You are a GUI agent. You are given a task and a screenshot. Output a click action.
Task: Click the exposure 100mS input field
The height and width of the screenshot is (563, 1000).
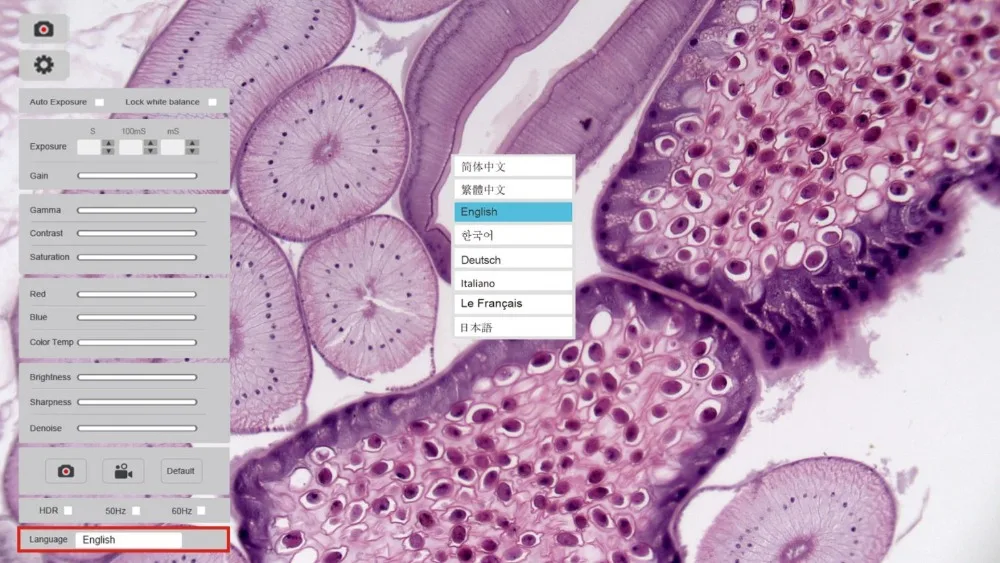[131, 147]
